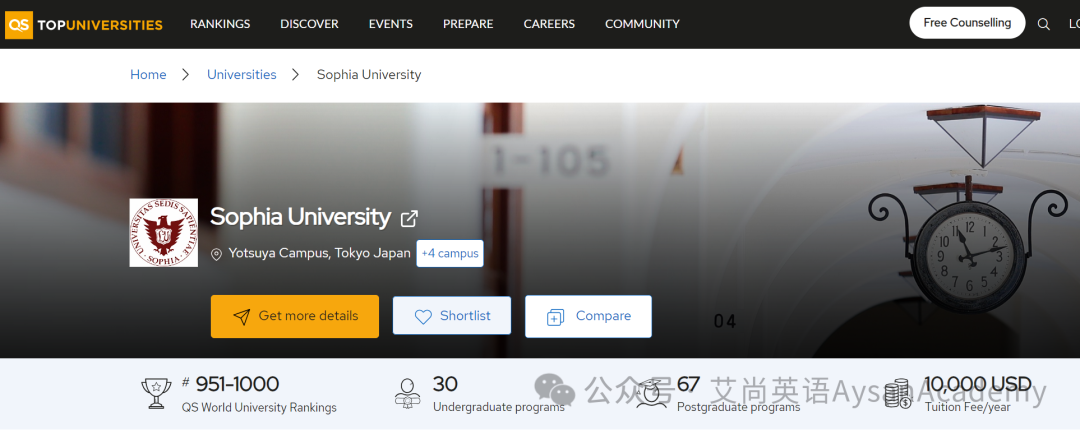This screenshot has height=434, width=1080.
Task: Click Yotsuya Campus, Tokyo Japan text
Action: pyautogui.click(x=320, y=254)
